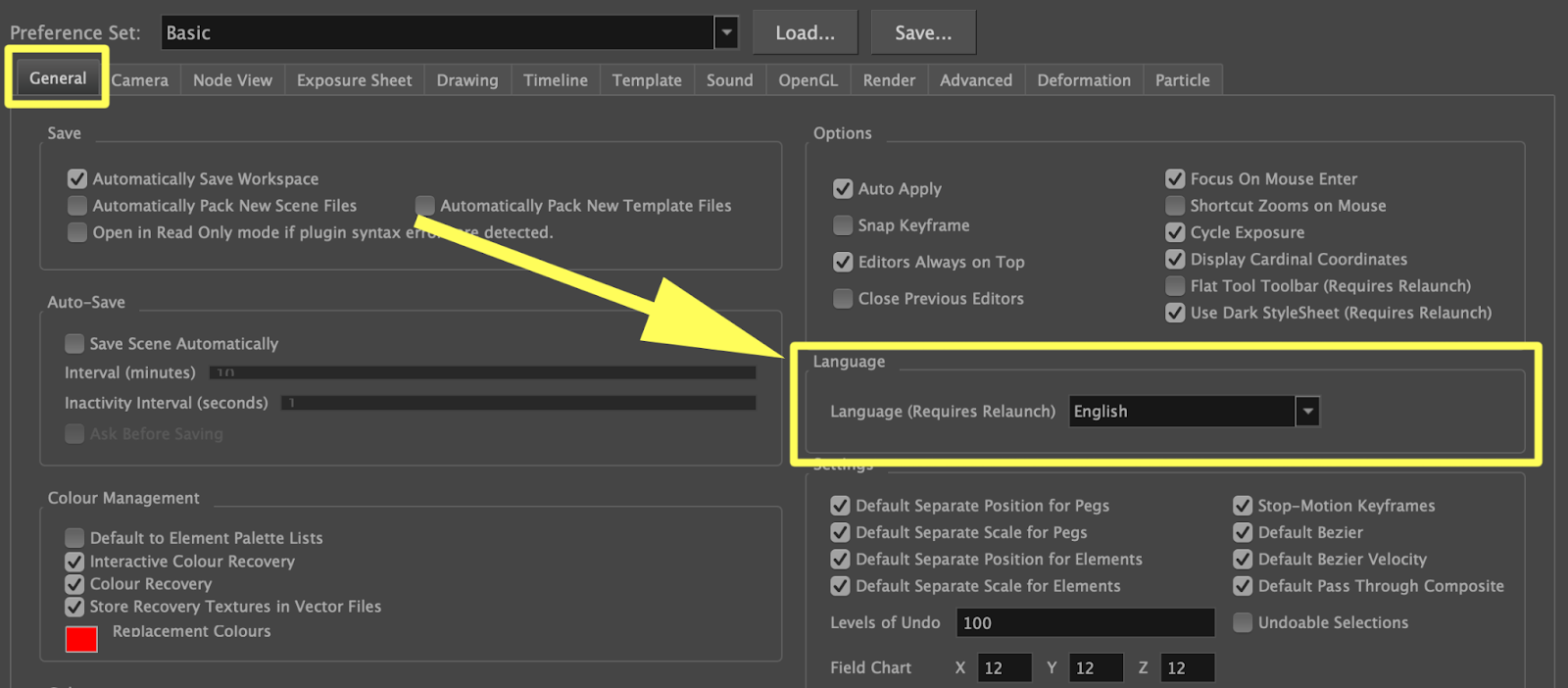This screenshot has height=688, width=1568.
Task: Enable Save Scene Automatically checkbox
Action: [74, 343]
